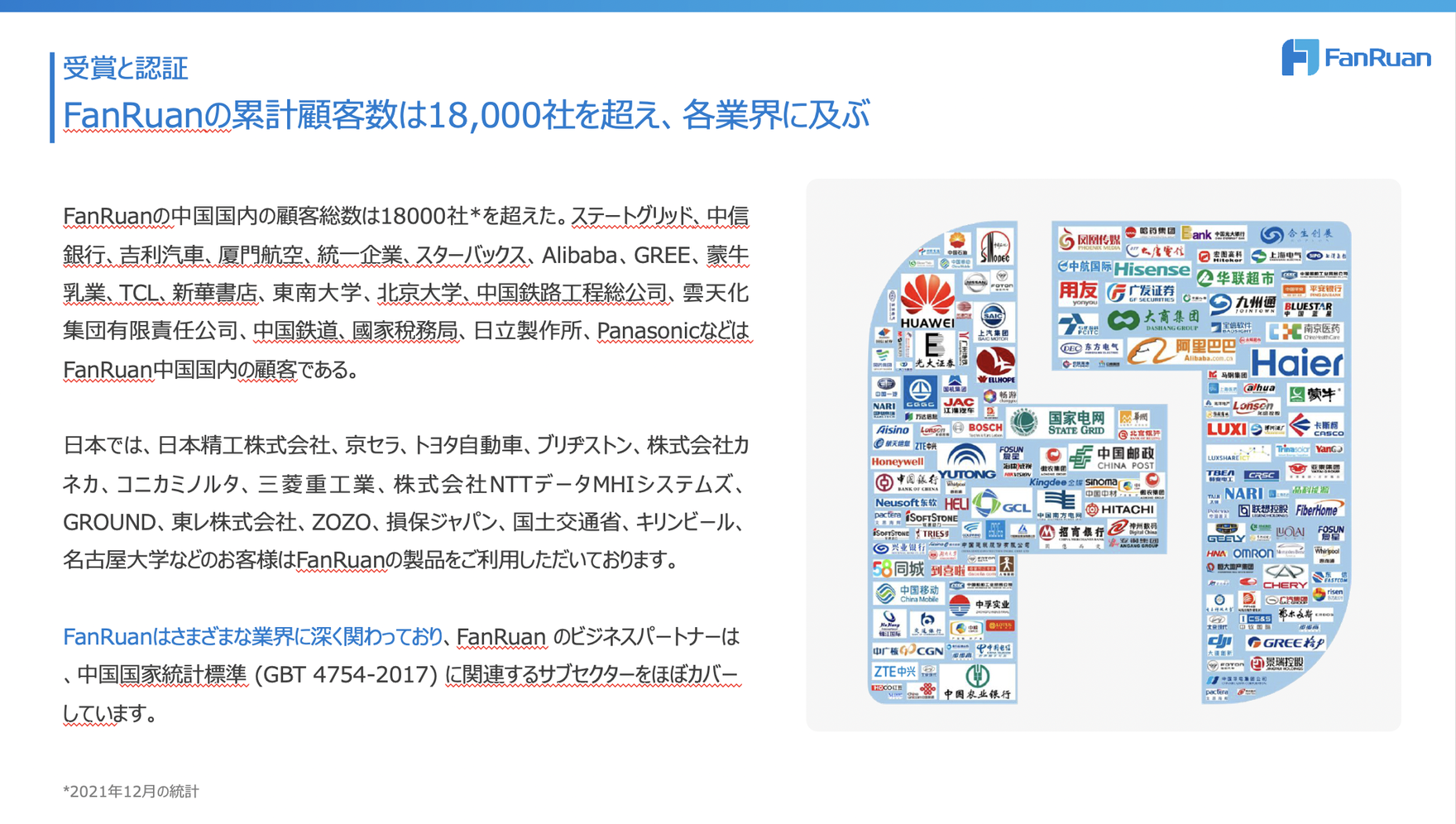Select the China Post logo
This screenshot has width=1456, height=824.
(1111, 458)
